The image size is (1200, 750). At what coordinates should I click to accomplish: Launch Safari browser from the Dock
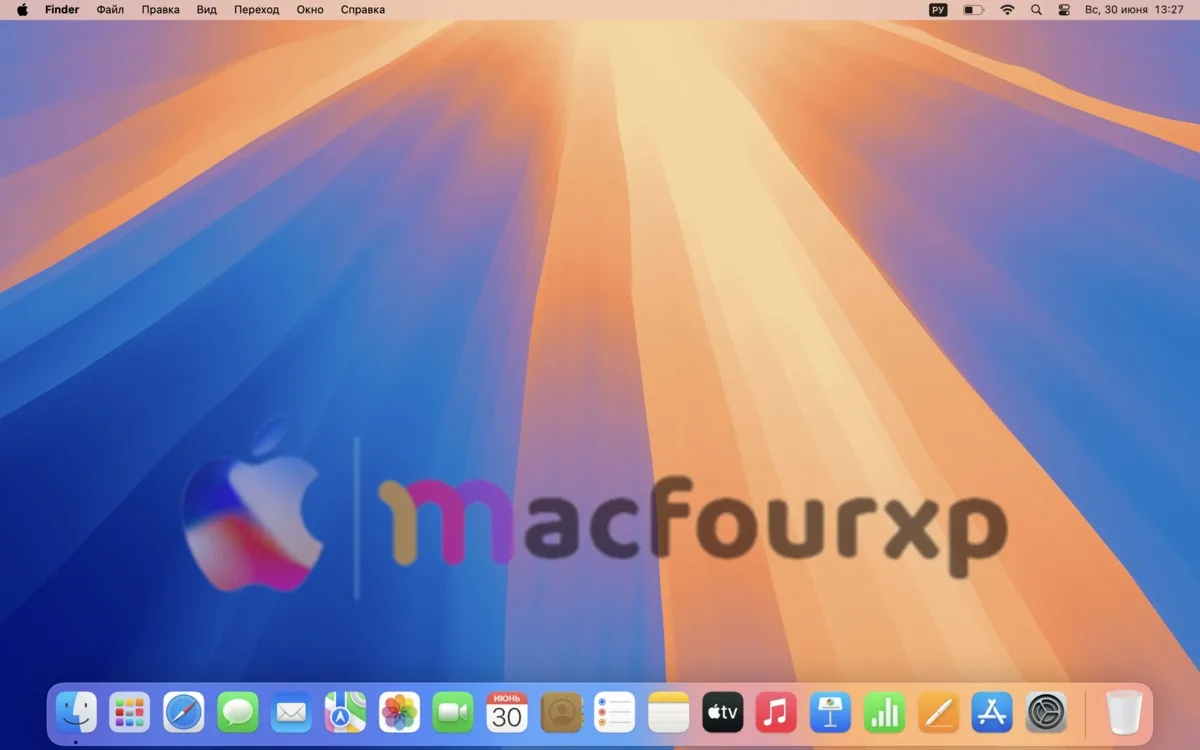click(184, 713)
